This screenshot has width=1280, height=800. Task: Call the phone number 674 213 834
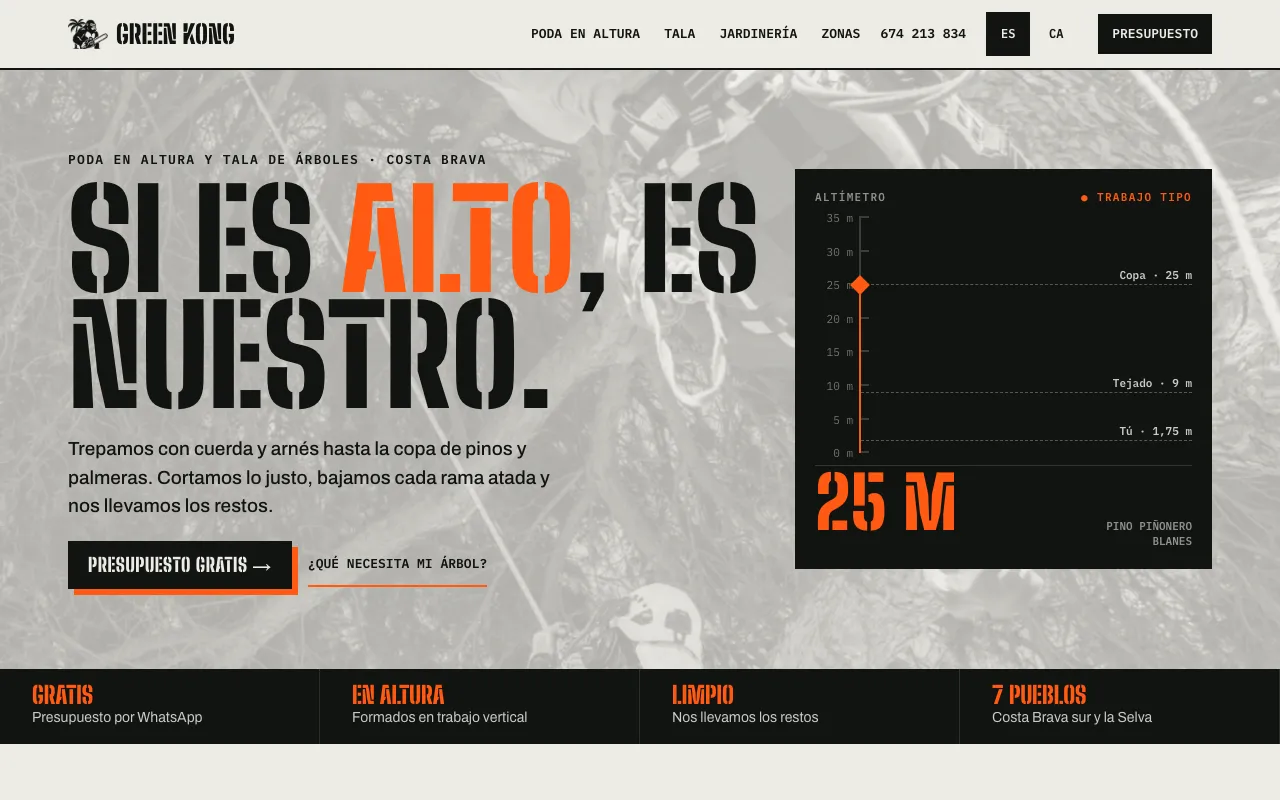[x=923, y=34]
